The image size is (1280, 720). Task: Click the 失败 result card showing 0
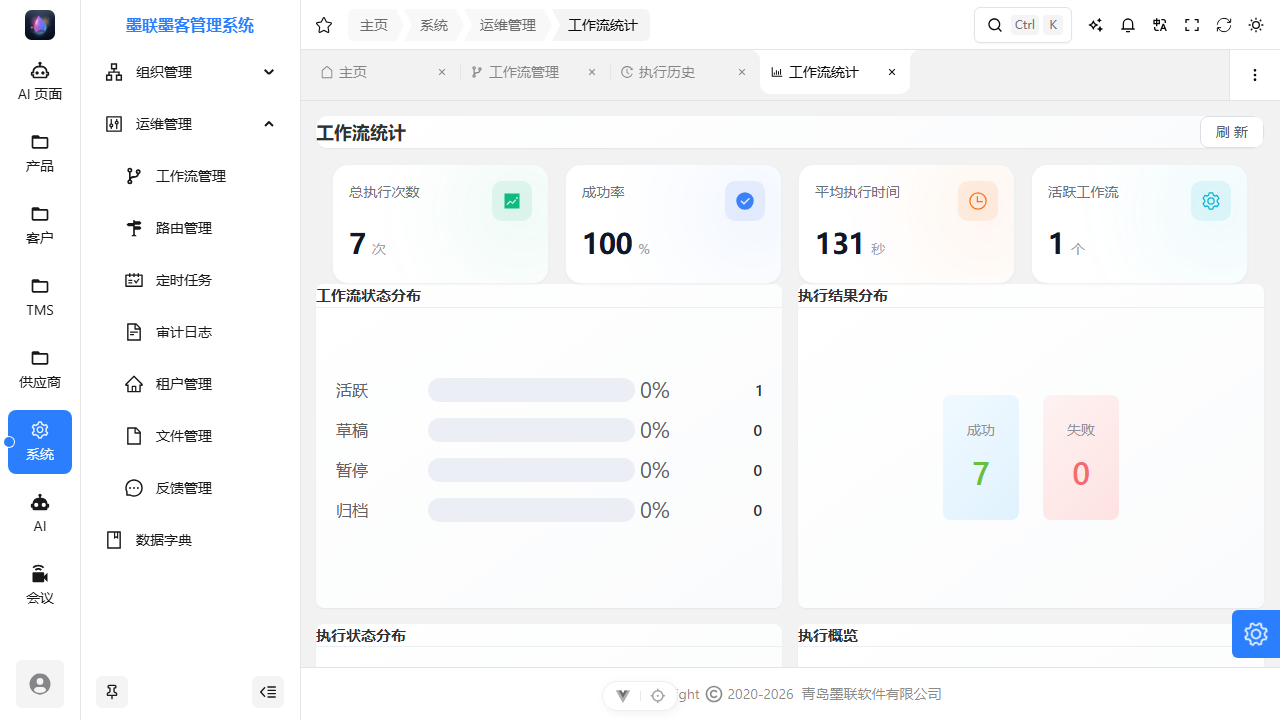coord(1081,458)
